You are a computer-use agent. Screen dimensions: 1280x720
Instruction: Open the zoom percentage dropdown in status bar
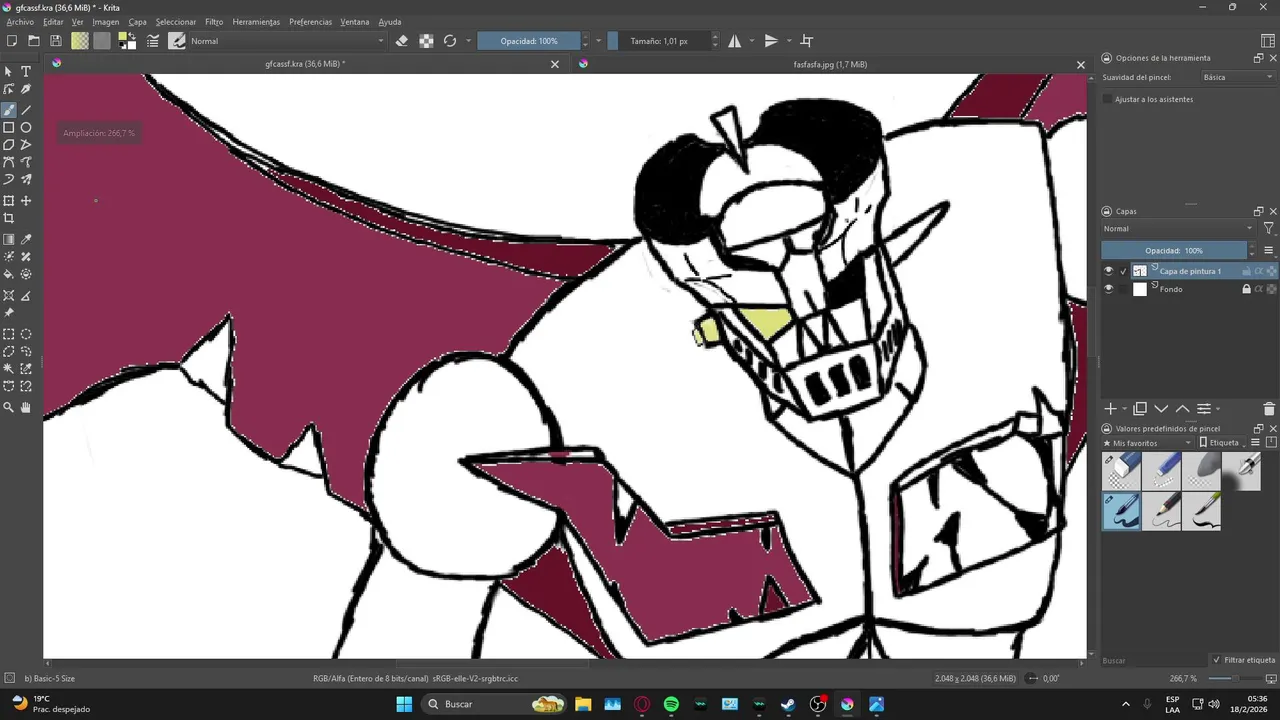click(x=1184, y=678)
